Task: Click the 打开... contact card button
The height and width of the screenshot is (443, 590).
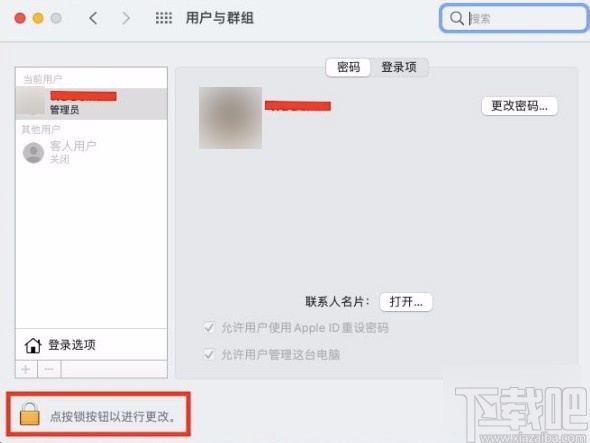Action: tap(406, 302)
